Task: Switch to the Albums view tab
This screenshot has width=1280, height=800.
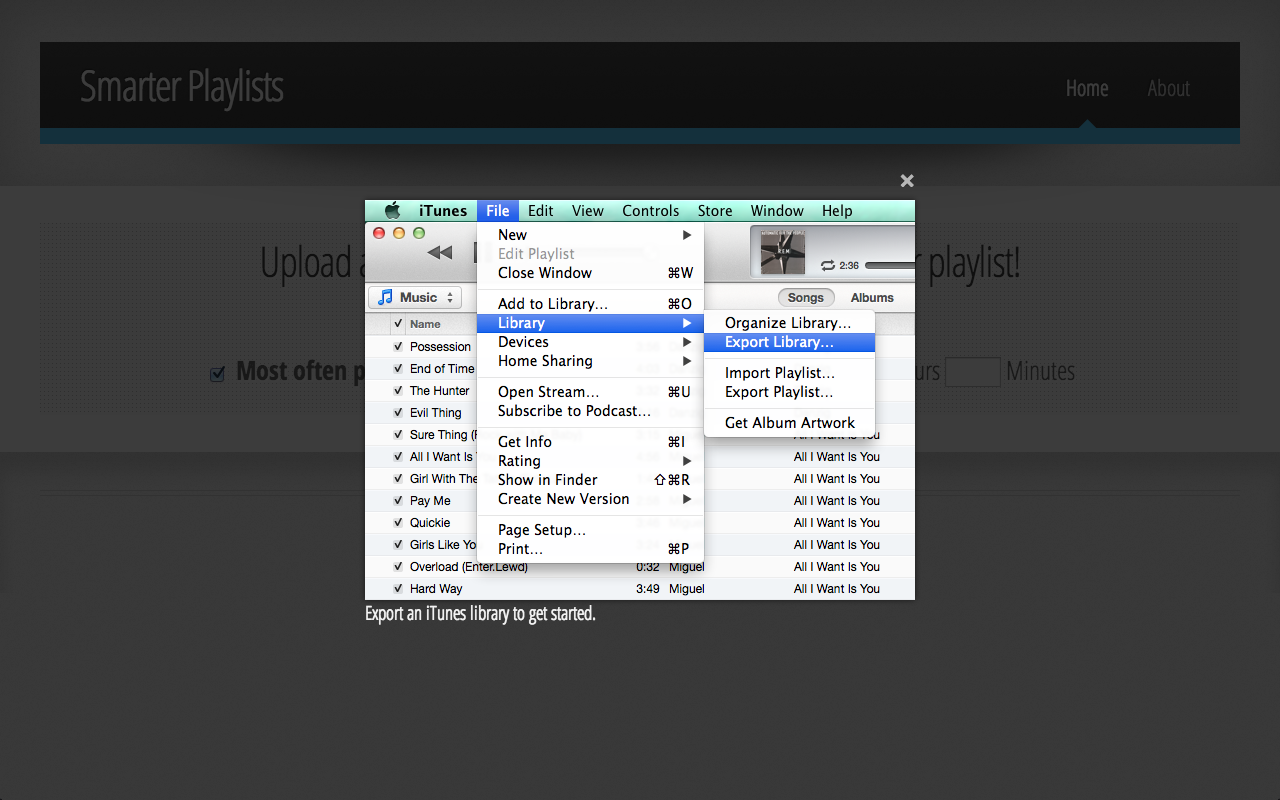Action: [872, 297]
